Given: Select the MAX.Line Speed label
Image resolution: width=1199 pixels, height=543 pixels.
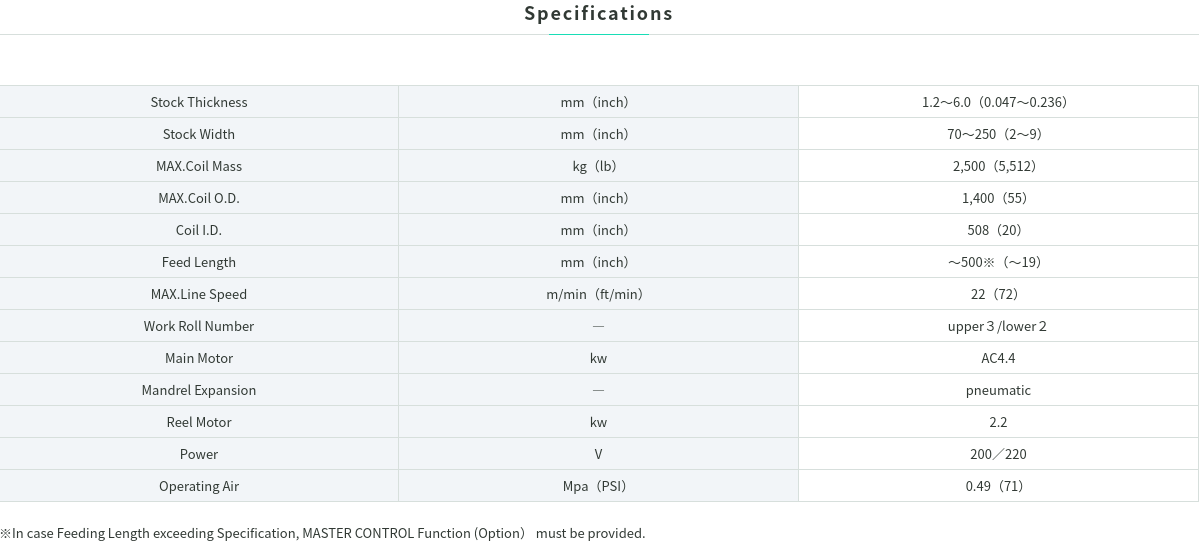Looking at the screenshot, I should click(x=199, y=294).
